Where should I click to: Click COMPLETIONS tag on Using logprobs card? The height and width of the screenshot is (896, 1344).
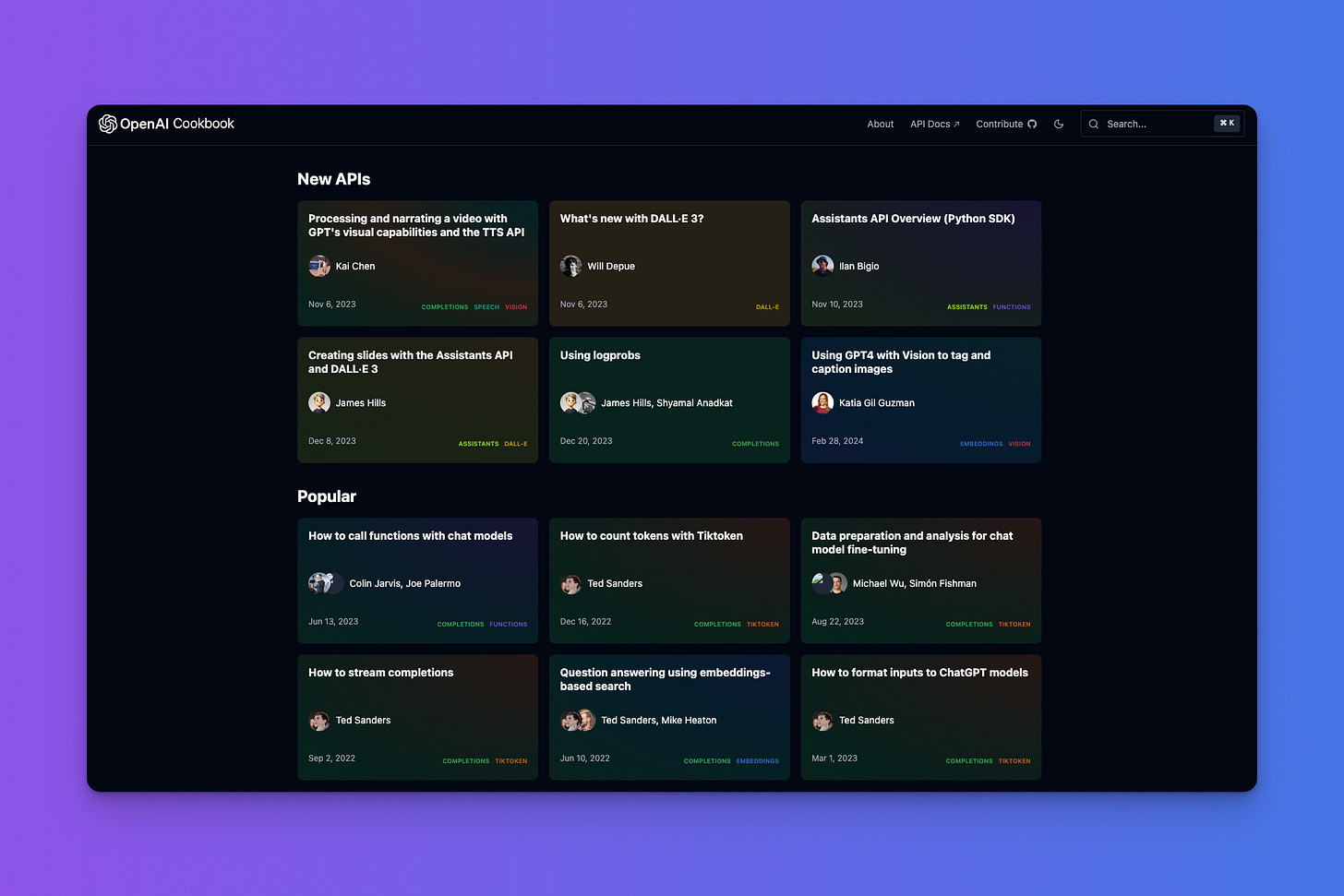point(755,444)
